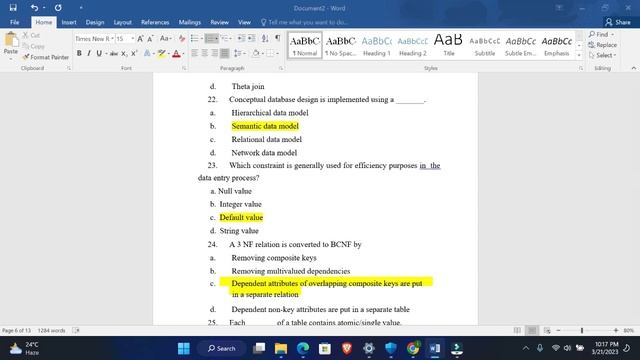Undo the last action

click(x=34, y=7)
